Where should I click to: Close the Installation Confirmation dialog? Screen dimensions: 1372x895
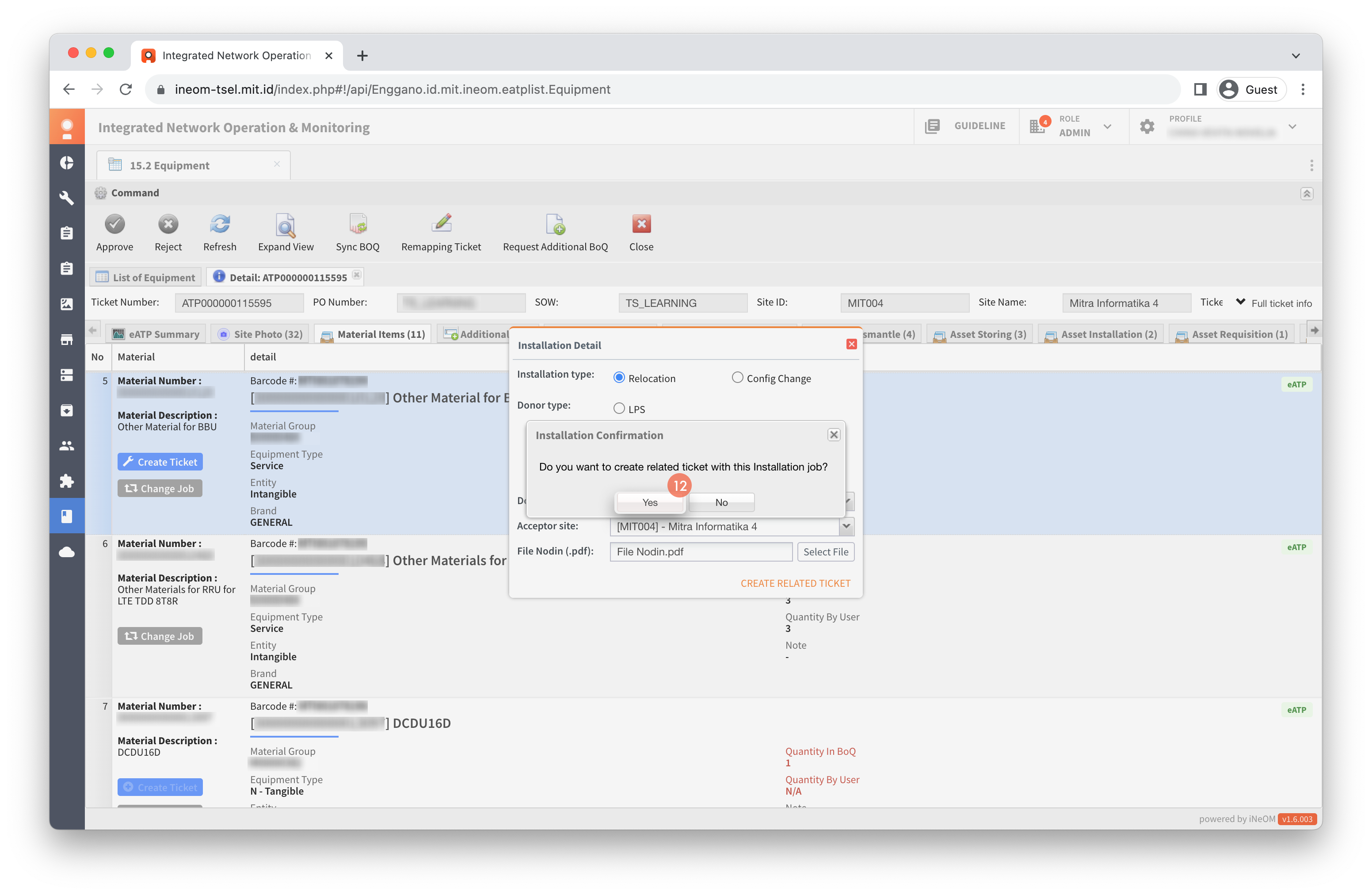coord(834,435)
